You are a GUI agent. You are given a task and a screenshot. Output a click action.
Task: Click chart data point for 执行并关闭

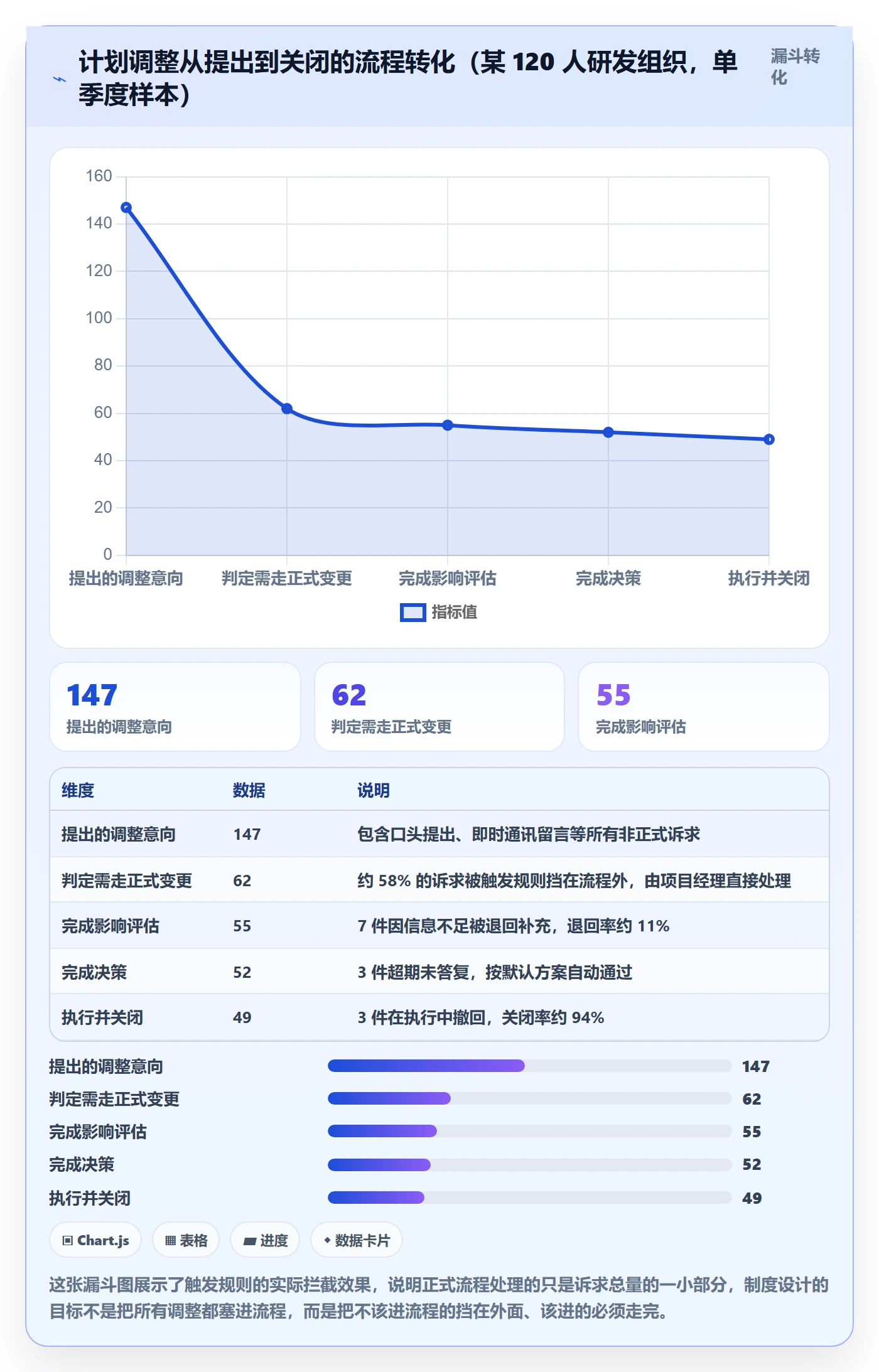[769, 439]
